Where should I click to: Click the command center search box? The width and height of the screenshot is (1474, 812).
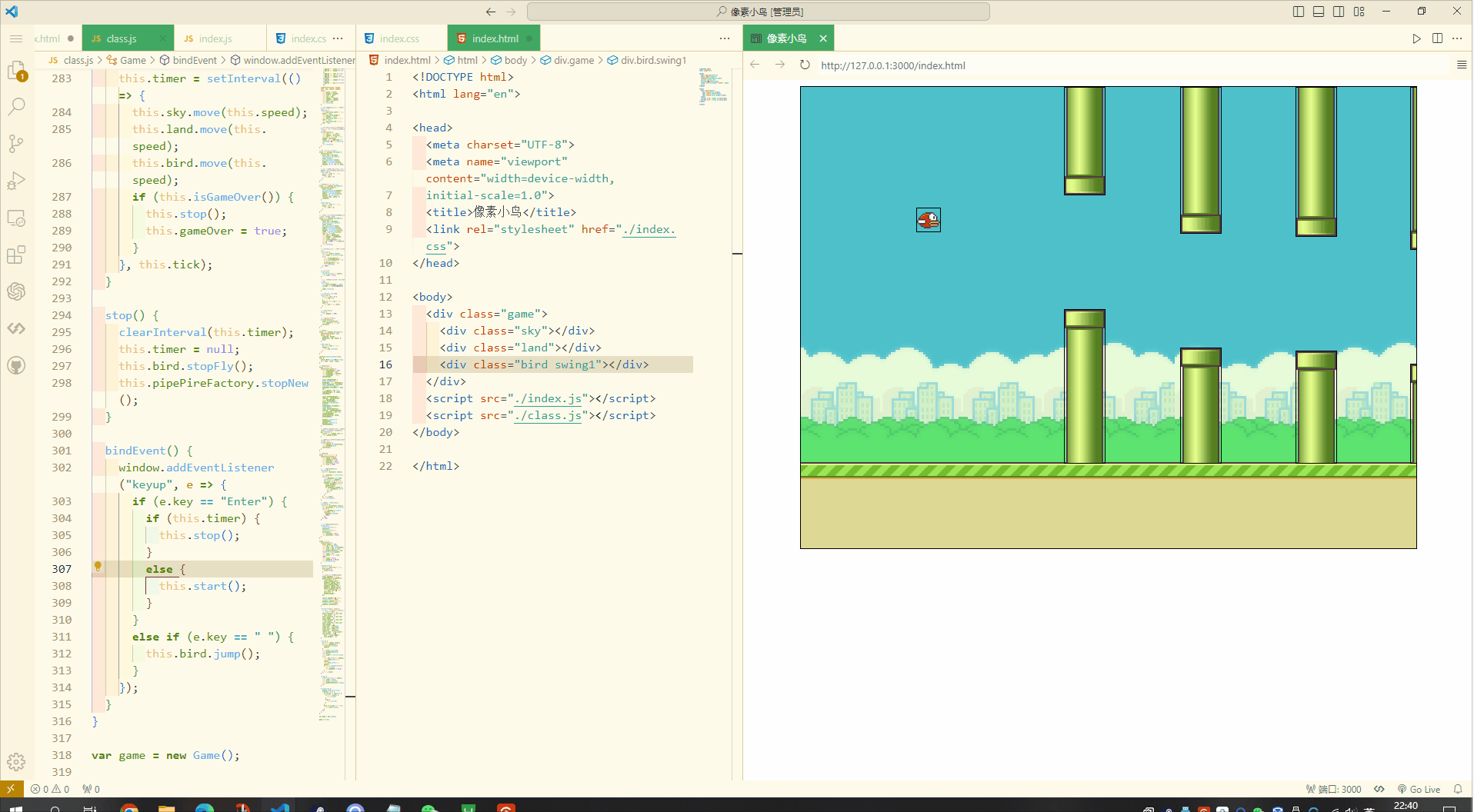point(759,12)
